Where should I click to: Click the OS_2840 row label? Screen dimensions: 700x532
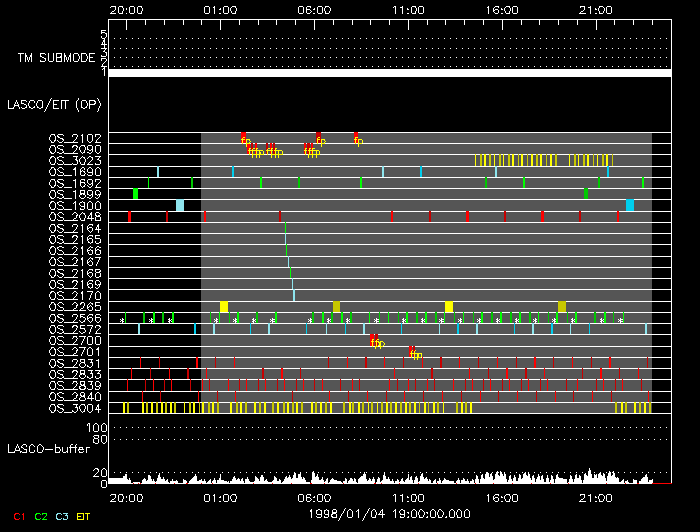[x=75, y=397]
